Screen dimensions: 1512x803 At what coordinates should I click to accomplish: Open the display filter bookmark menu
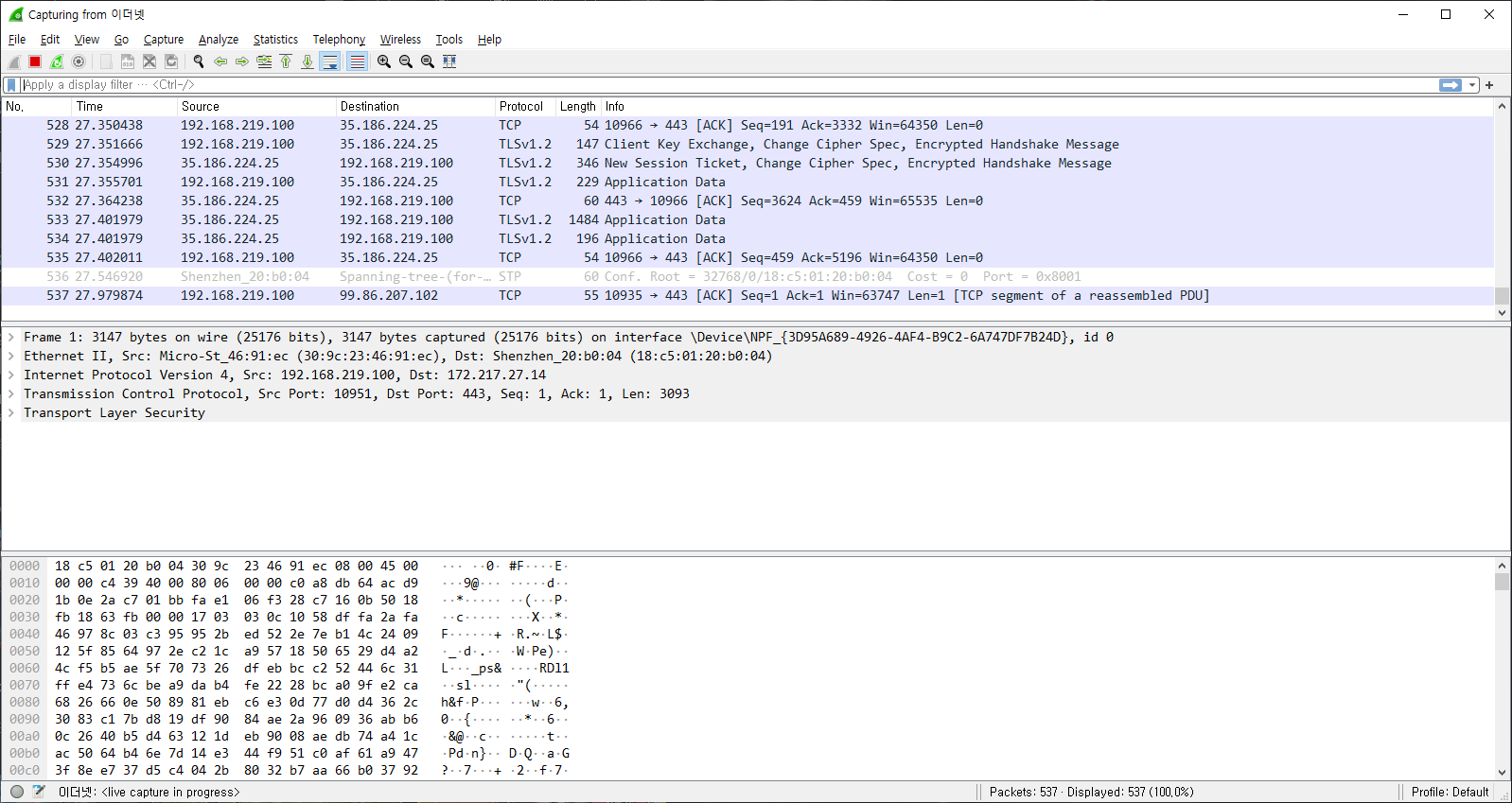11,85
